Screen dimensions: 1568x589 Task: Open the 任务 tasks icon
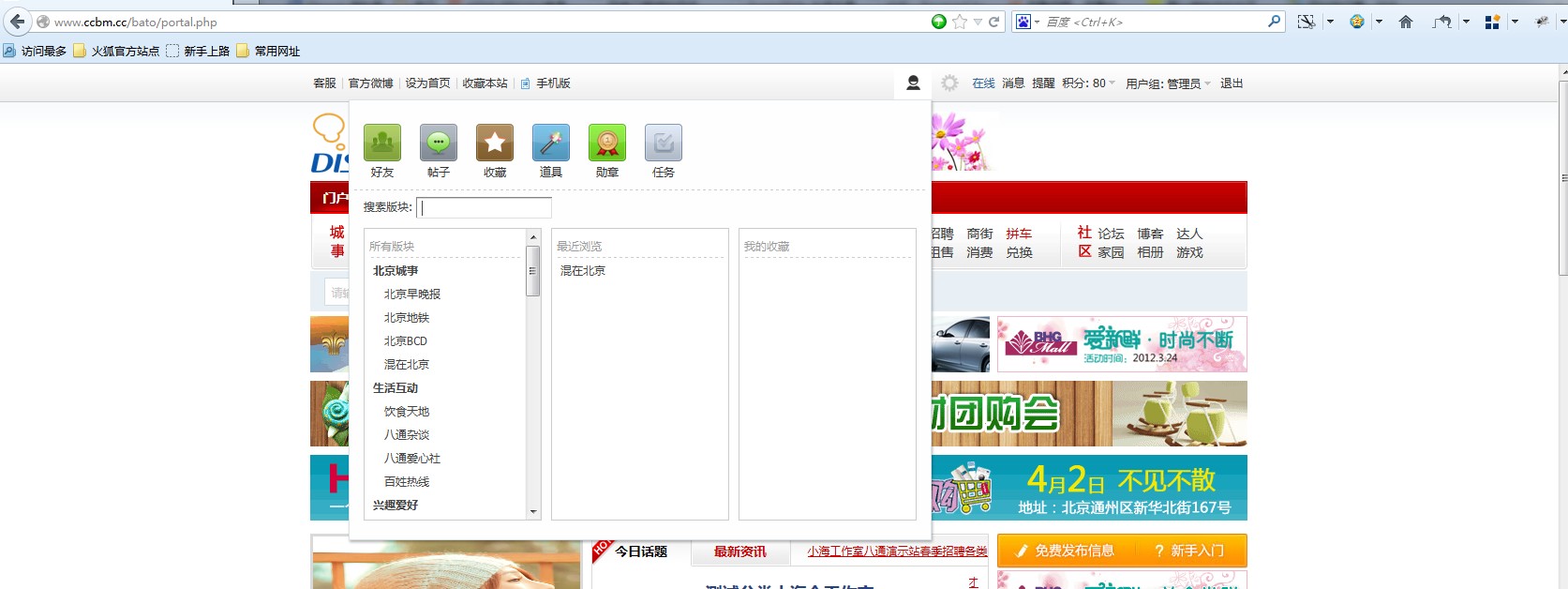tap(664, 143)
